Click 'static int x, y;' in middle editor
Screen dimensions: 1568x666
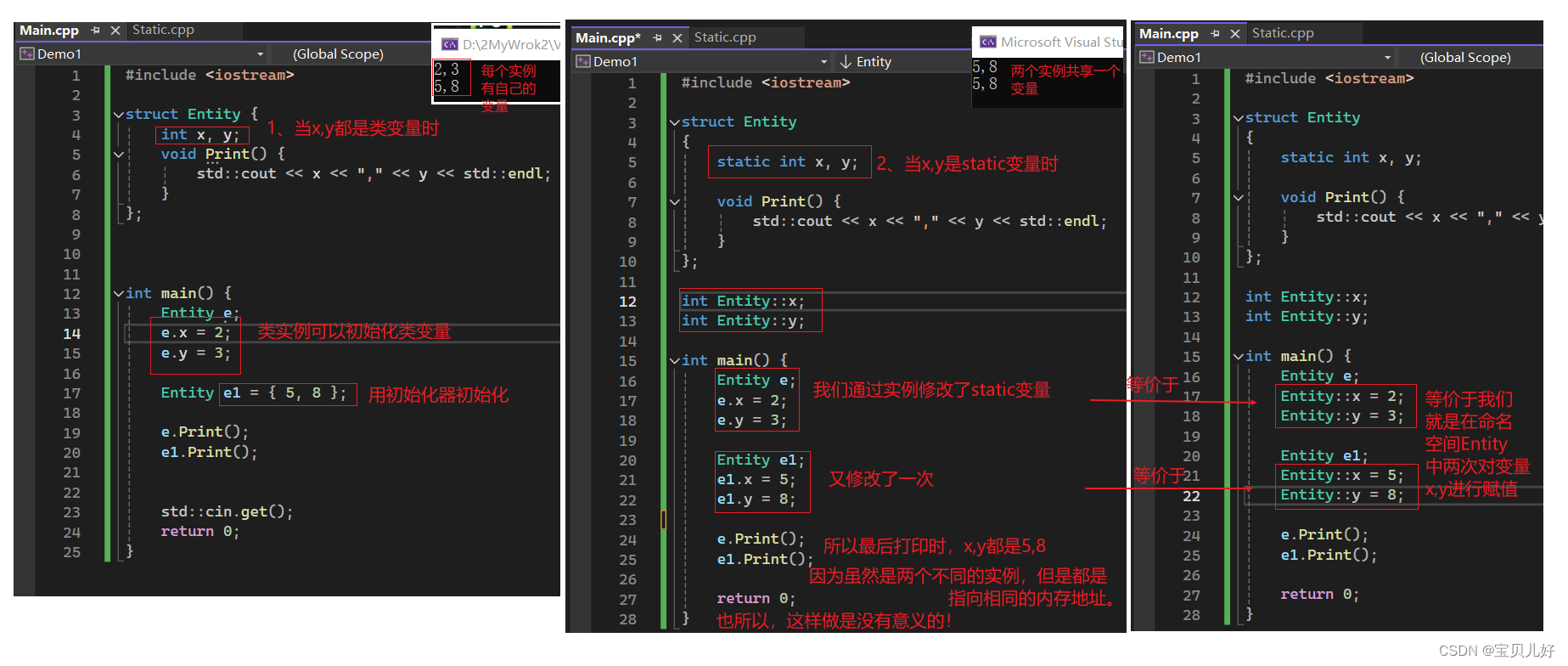click(x=788, y=161)
